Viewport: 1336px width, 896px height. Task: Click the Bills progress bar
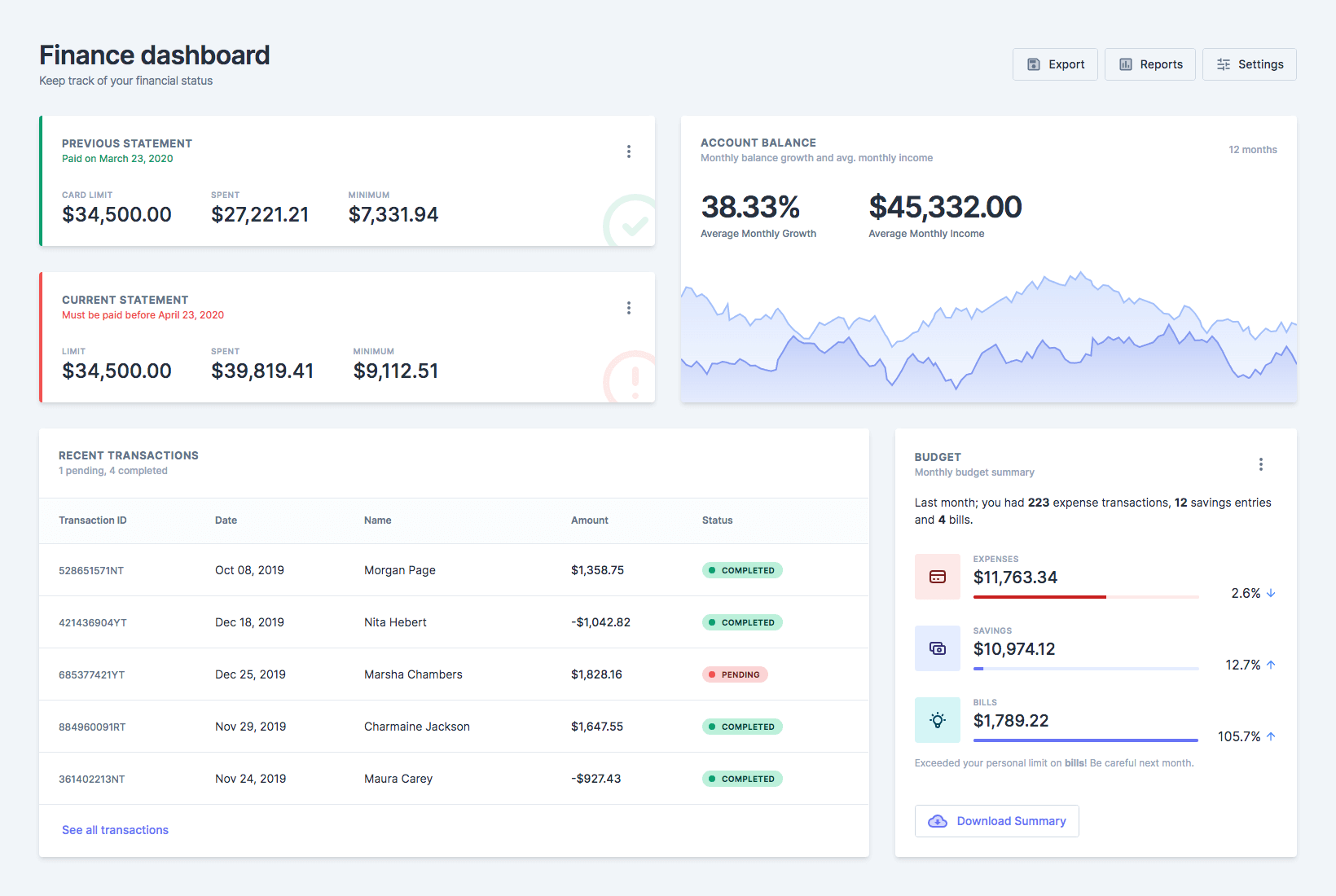point(1085,740)
